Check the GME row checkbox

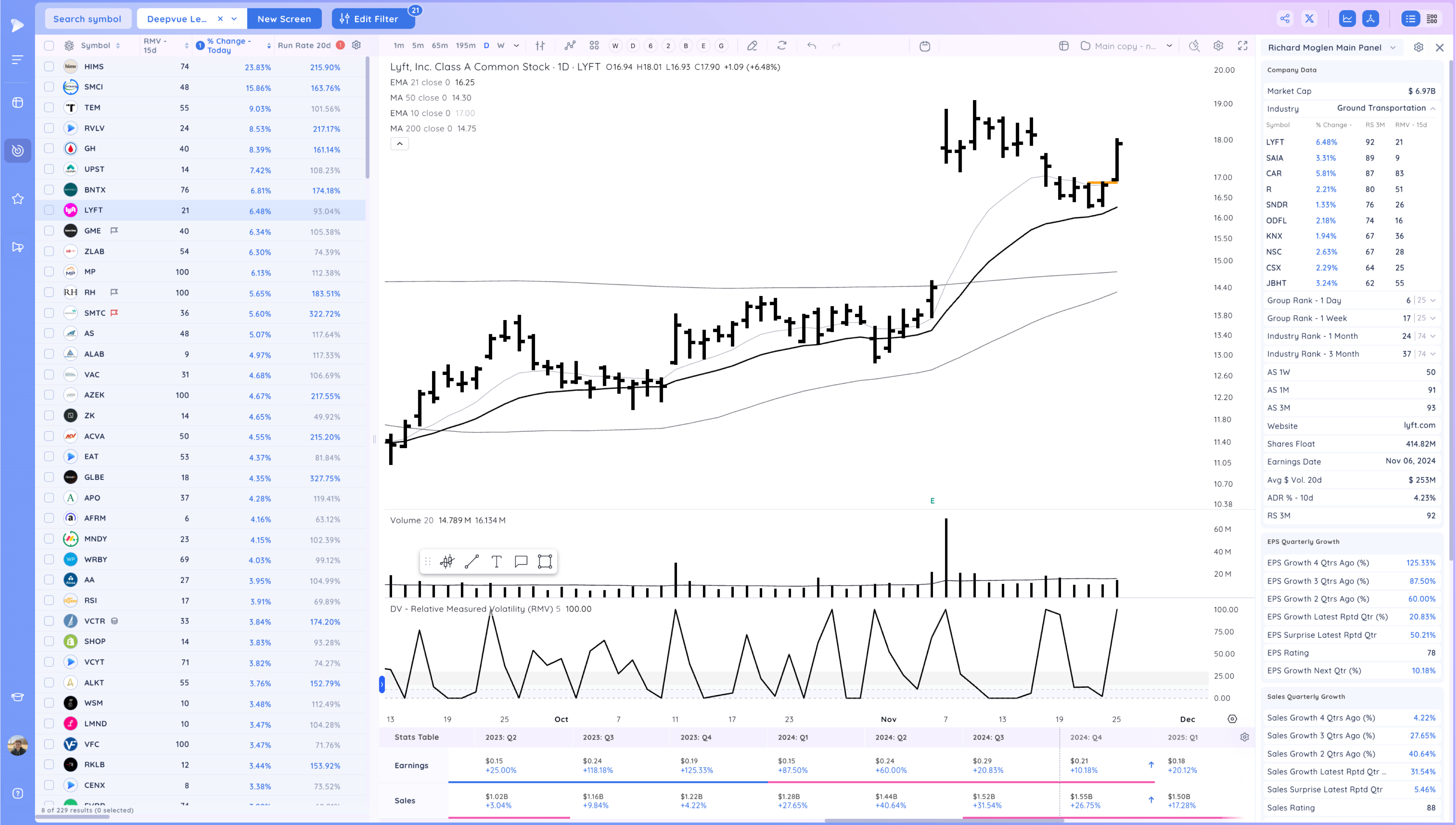tap(49, 230)
